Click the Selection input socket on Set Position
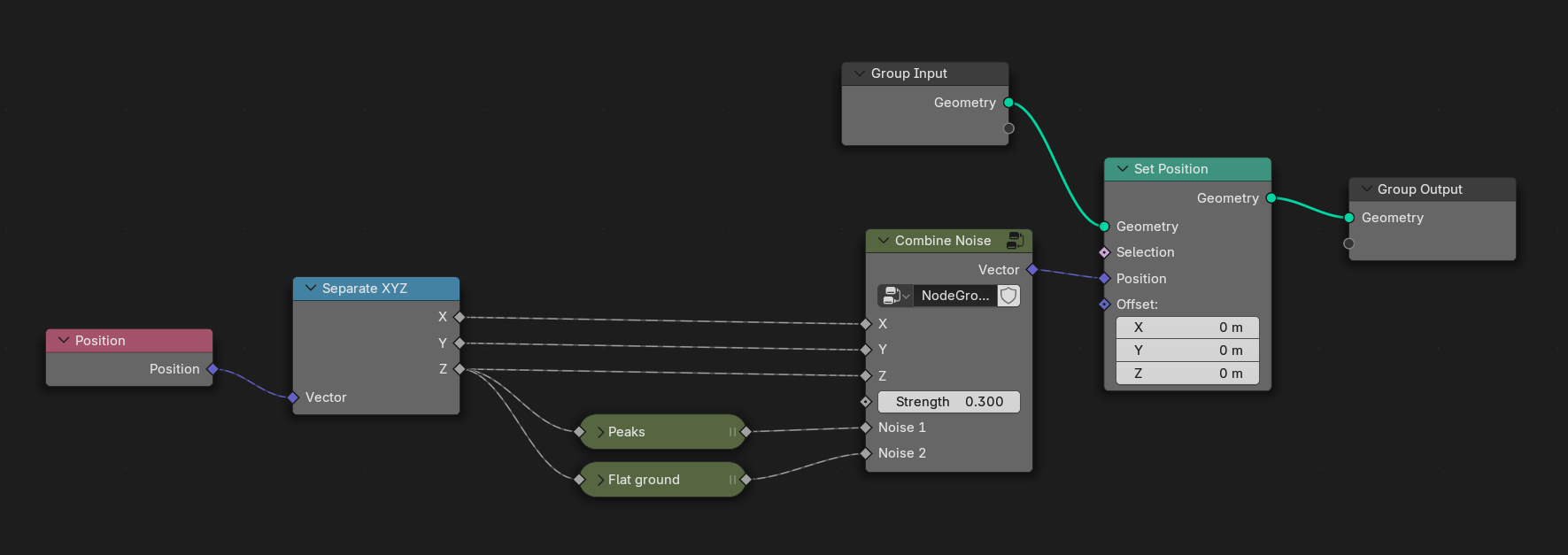Image resolution: width=1568 pixels, height=555 pixels. [1104, 252]
